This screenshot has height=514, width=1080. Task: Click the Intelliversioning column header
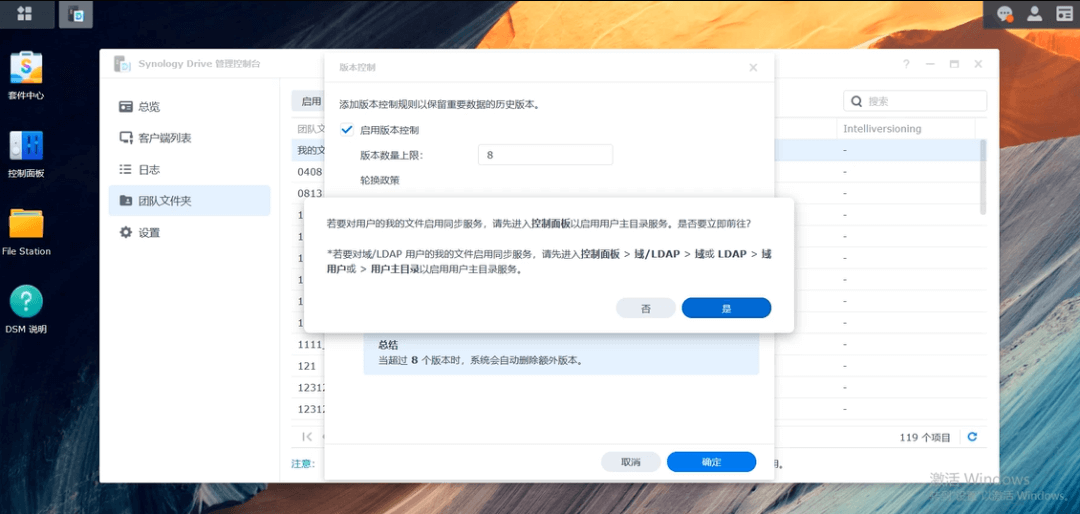point(906,129)
